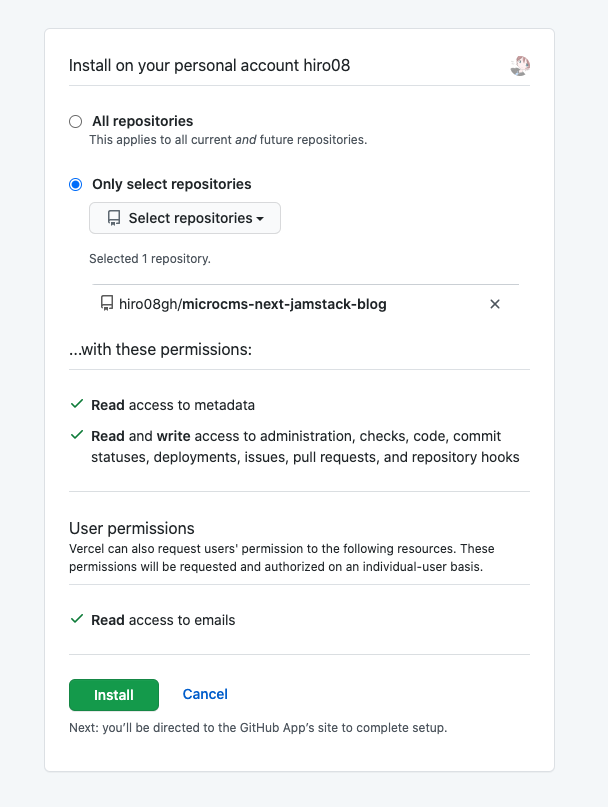Viewport: 608px width, 807px height.
Task: Click the hiro08 profile avatar icon
Action: (x=519, y=66)
